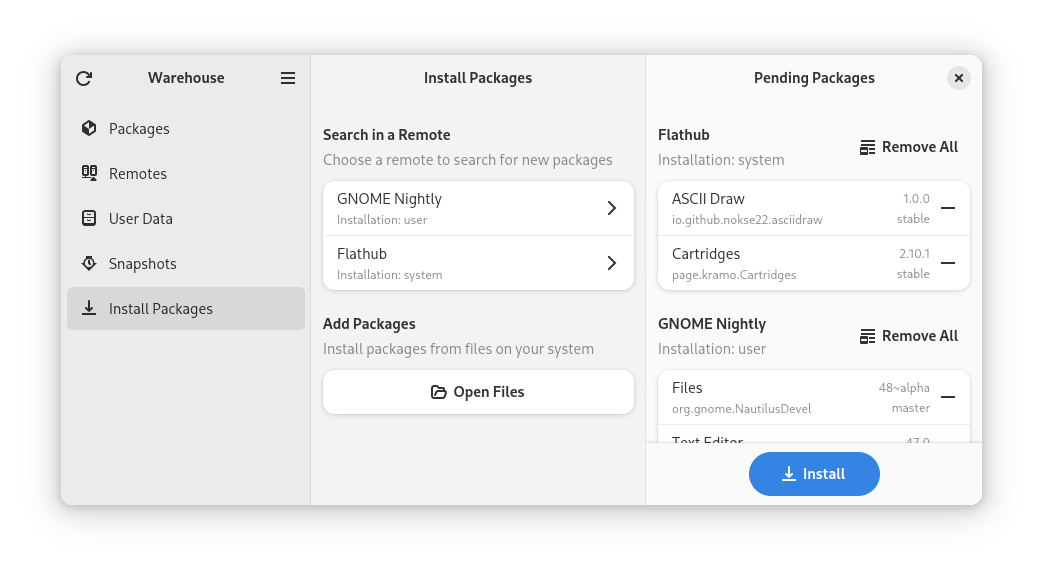Image resolution: width=1043 pixels, height=572 pixels.
Task: Click the Packages cube icon in the sidebar
Action: [89, 128]
